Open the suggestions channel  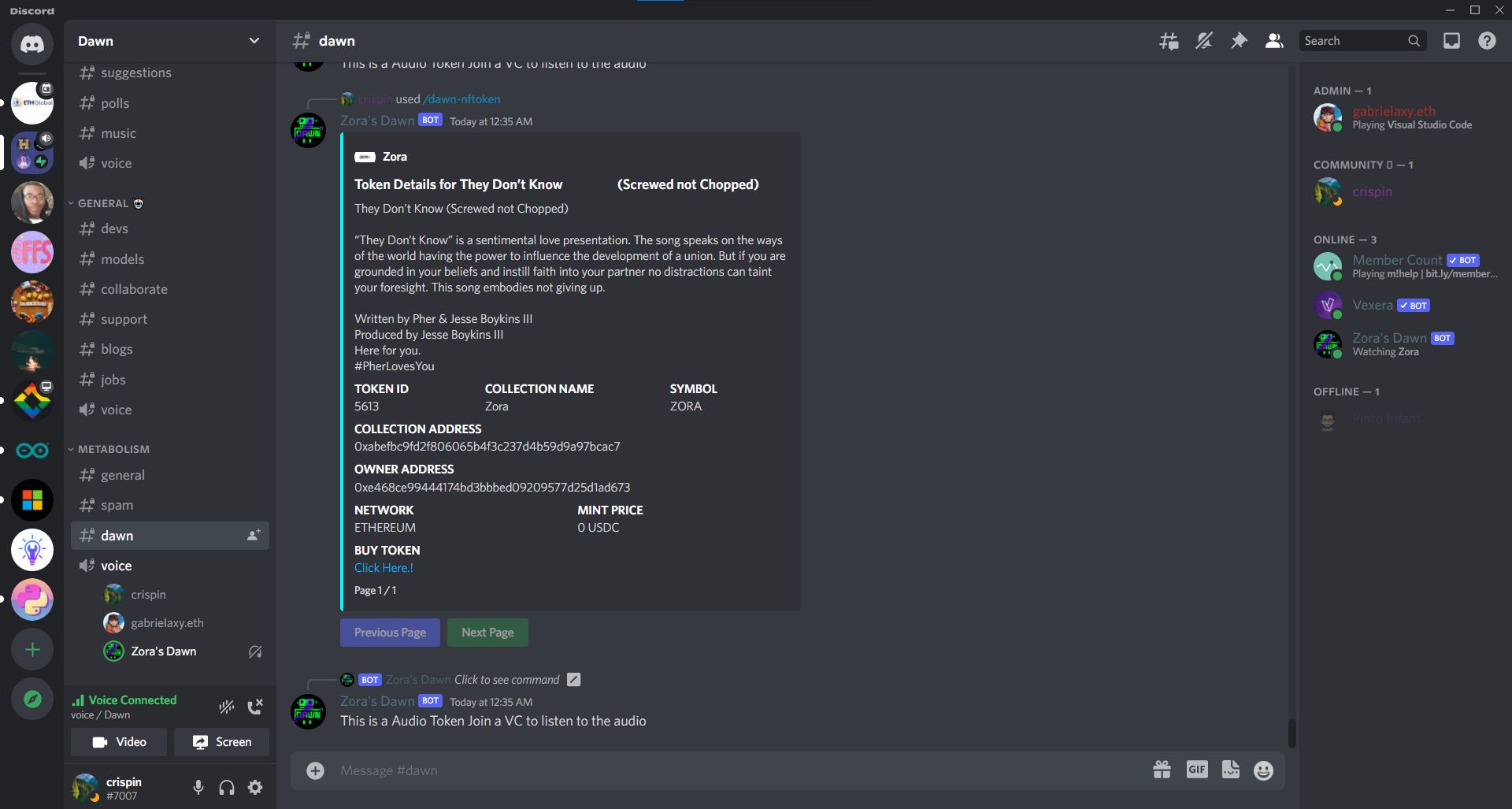point(170,72)
